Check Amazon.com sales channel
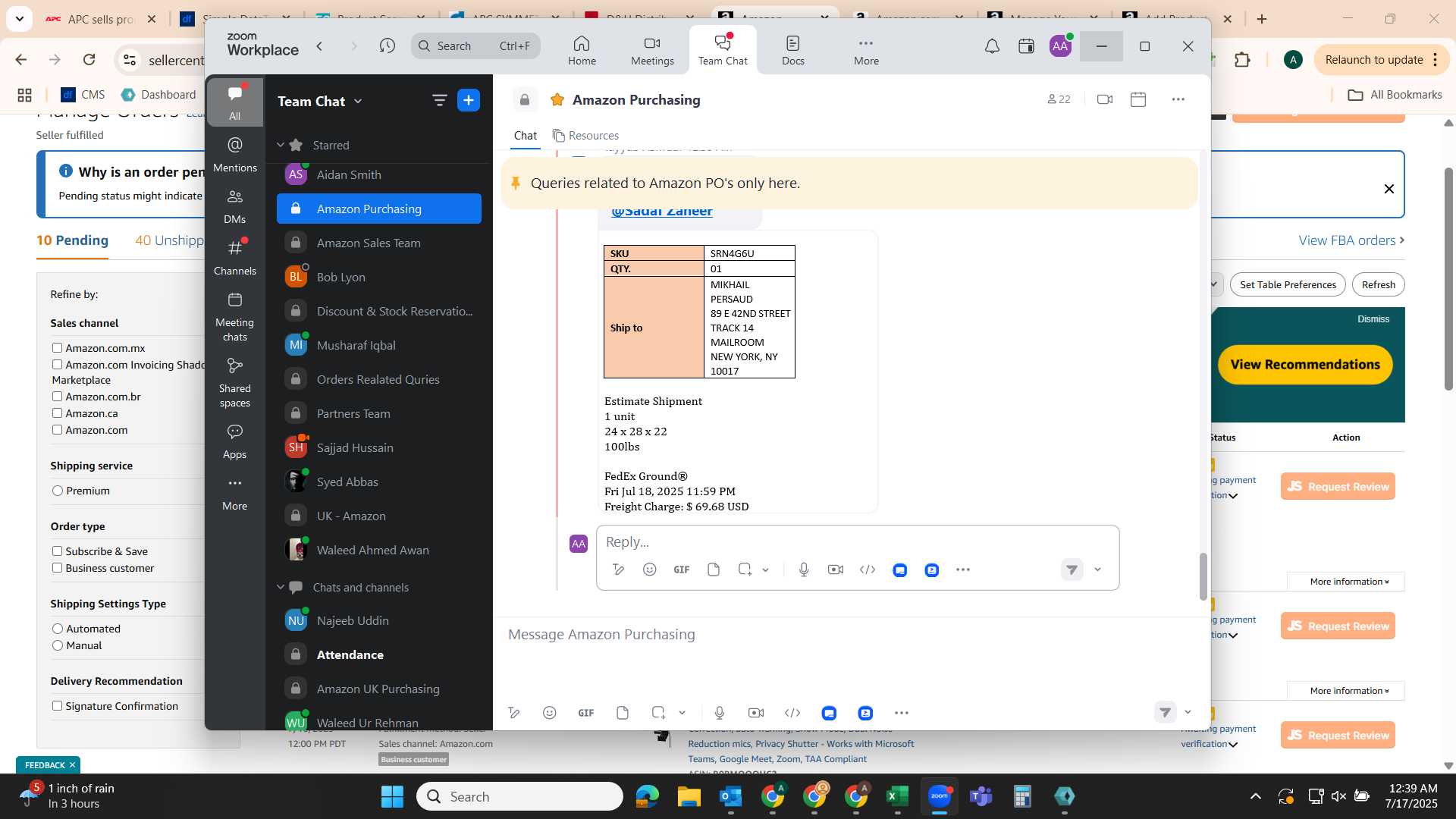This screenshot has width=1456, height=819. [57, 430]
